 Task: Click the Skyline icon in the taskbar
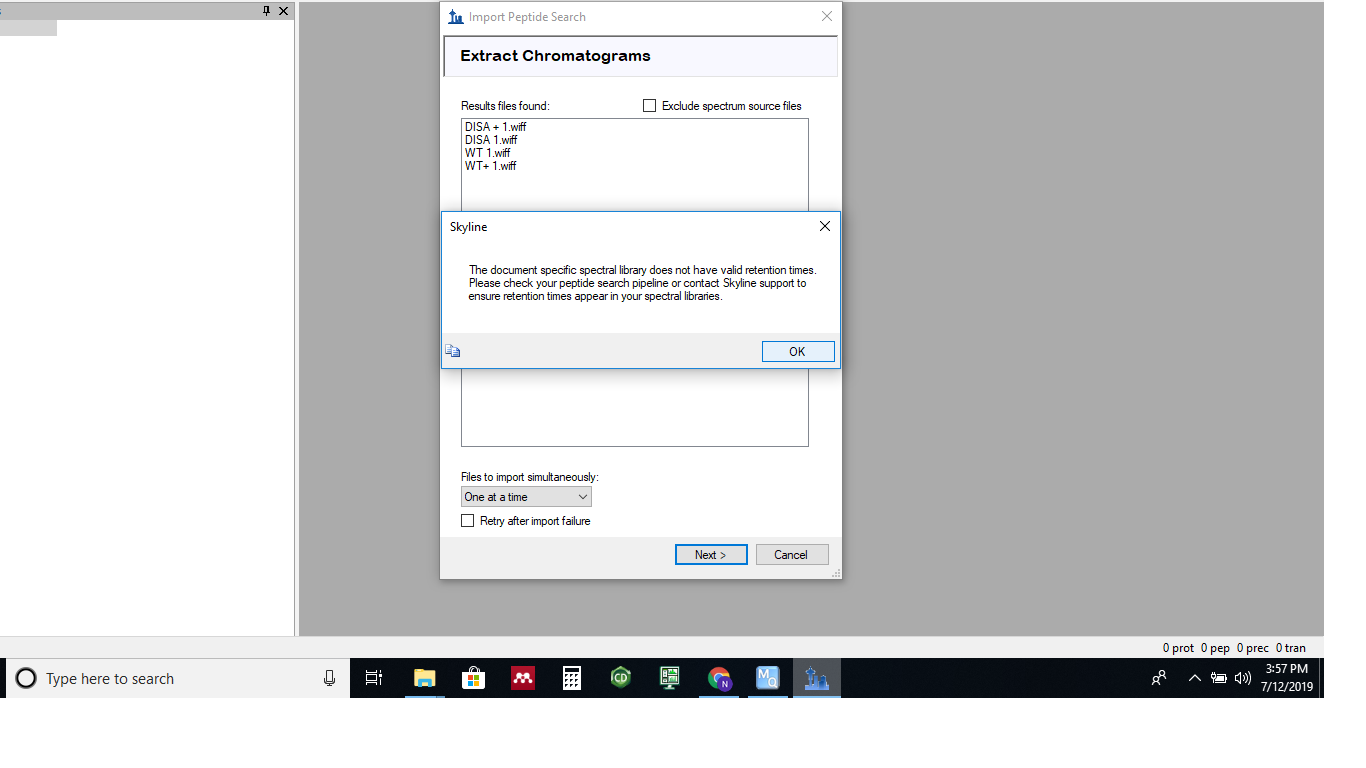(817, 678)
